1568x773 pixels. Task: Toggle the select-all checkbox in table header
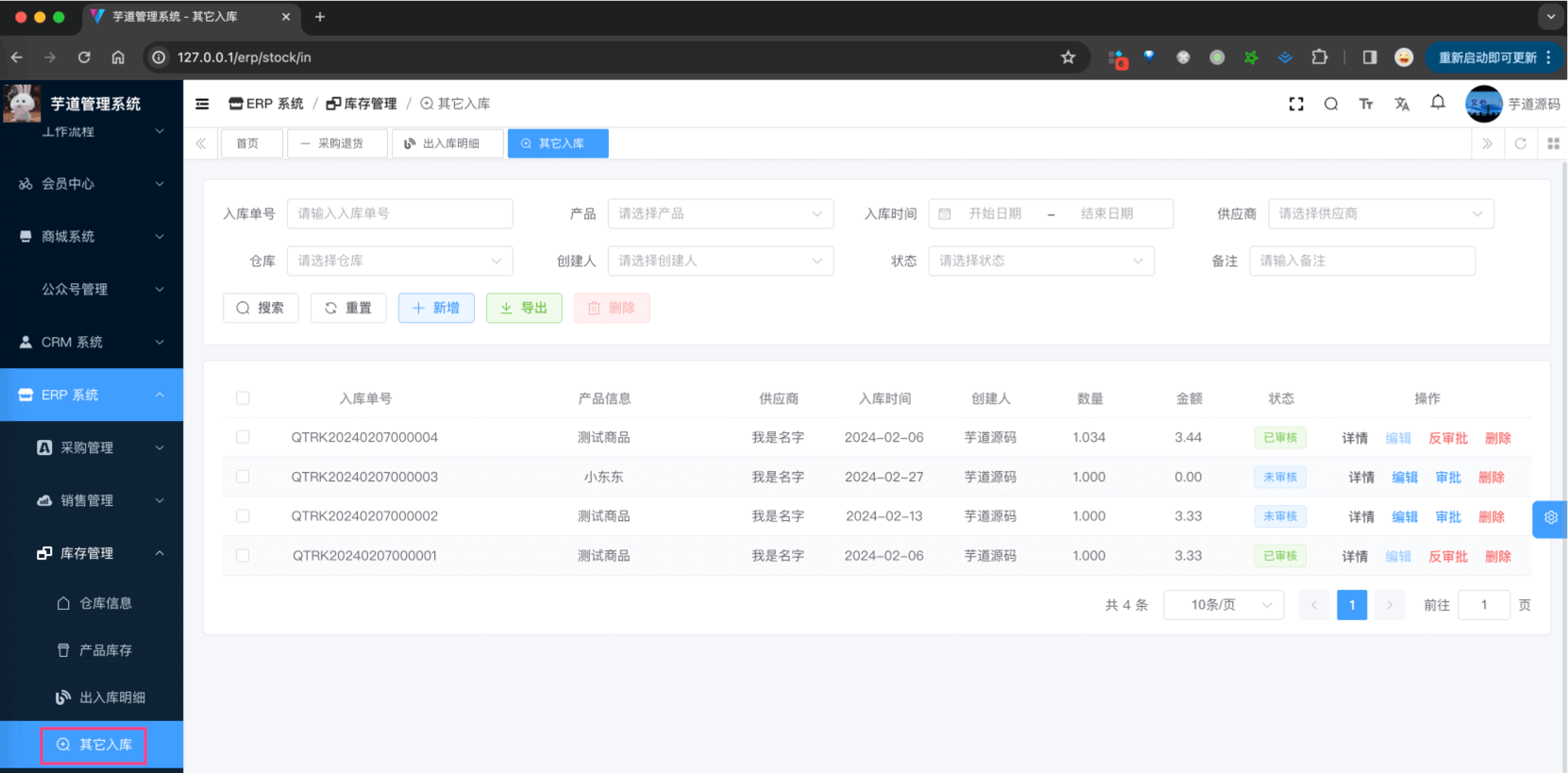point(243,398)
